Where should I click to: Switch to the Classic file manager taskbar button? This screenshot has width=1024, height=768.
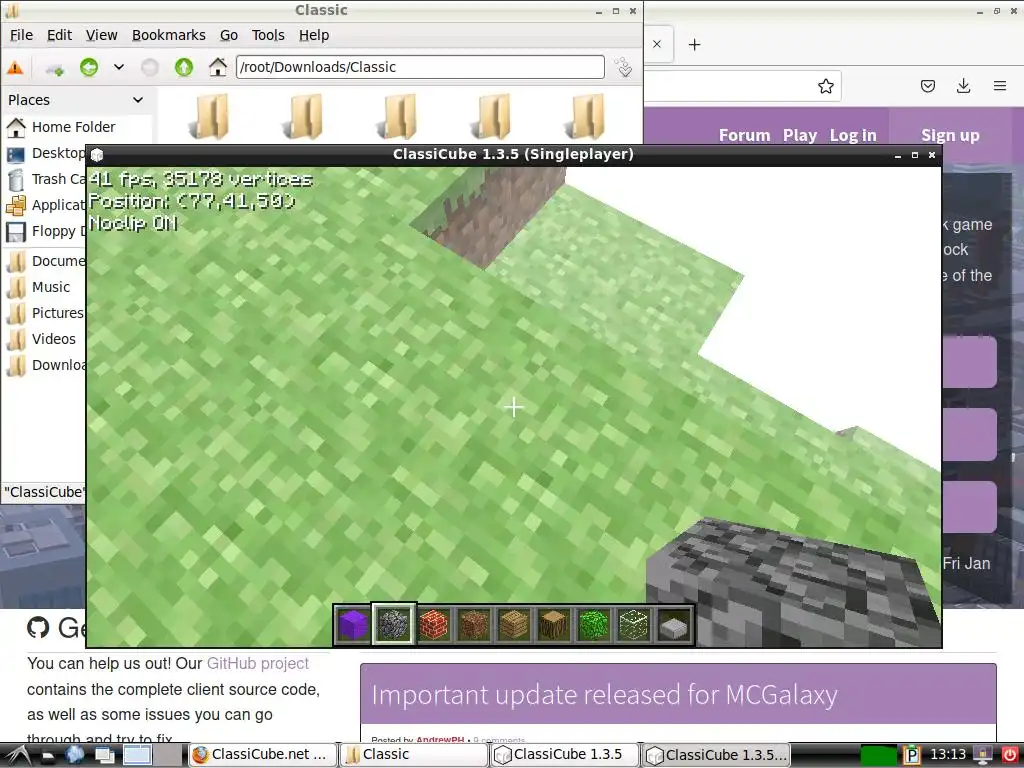click(415, 755)
